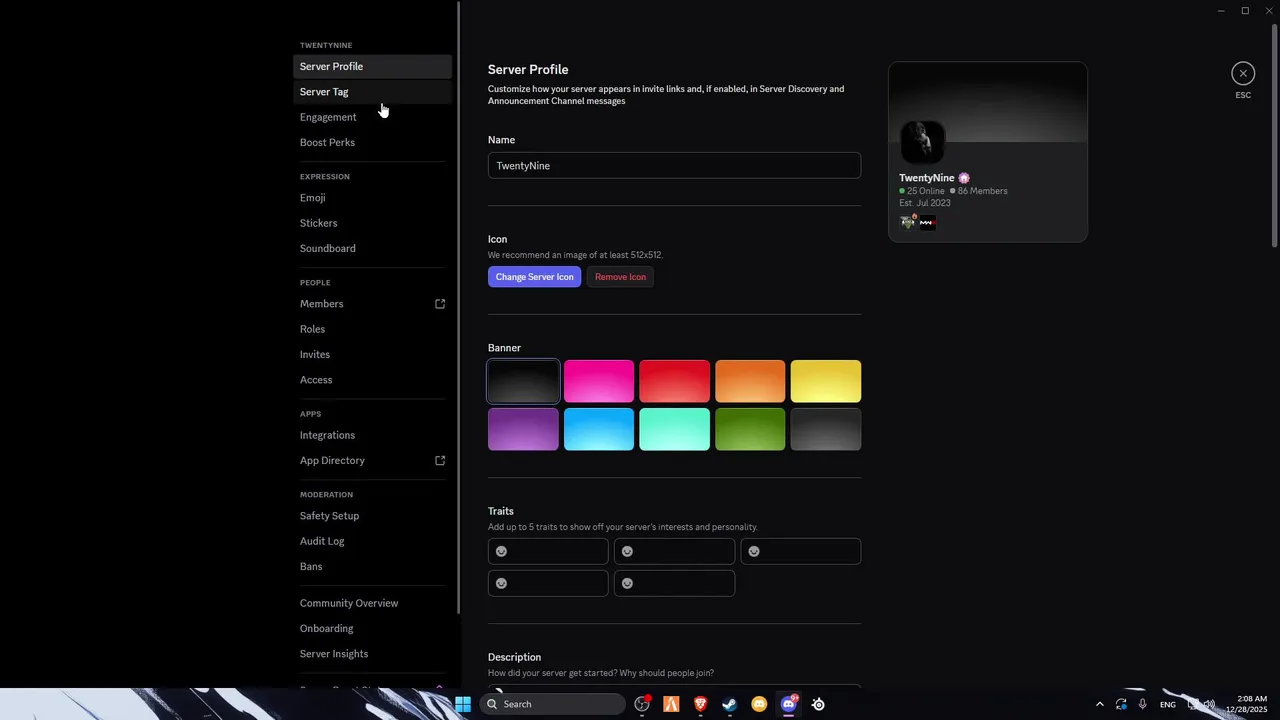Viewport: 1280px width, 720px height.
Task: Open Steam from the taskbar
Action: 730,704
